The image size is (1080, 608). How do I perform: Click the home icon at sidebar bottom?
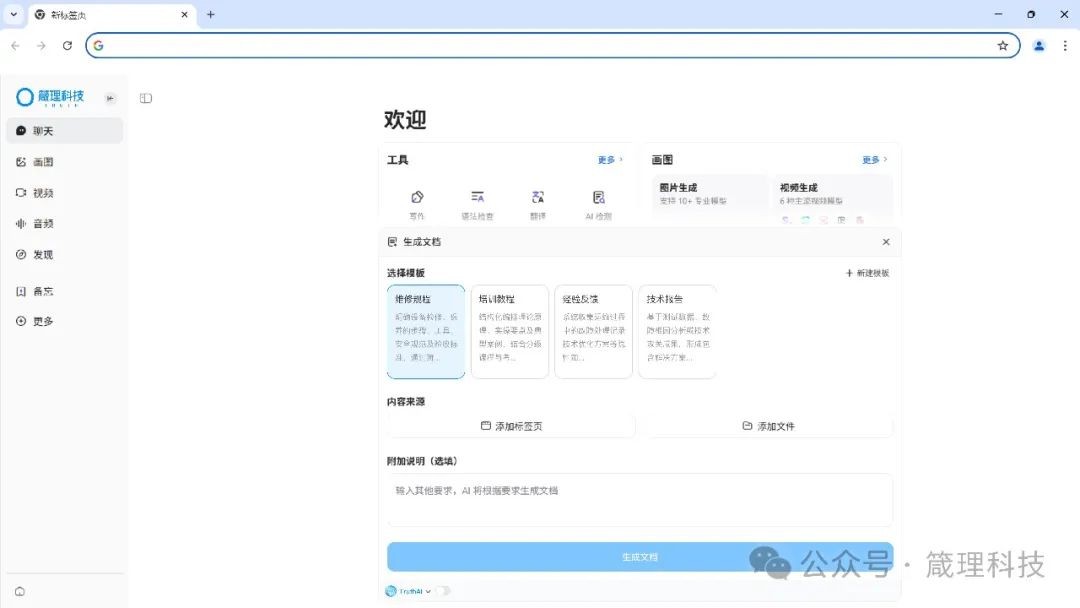[x=20, y=591]
